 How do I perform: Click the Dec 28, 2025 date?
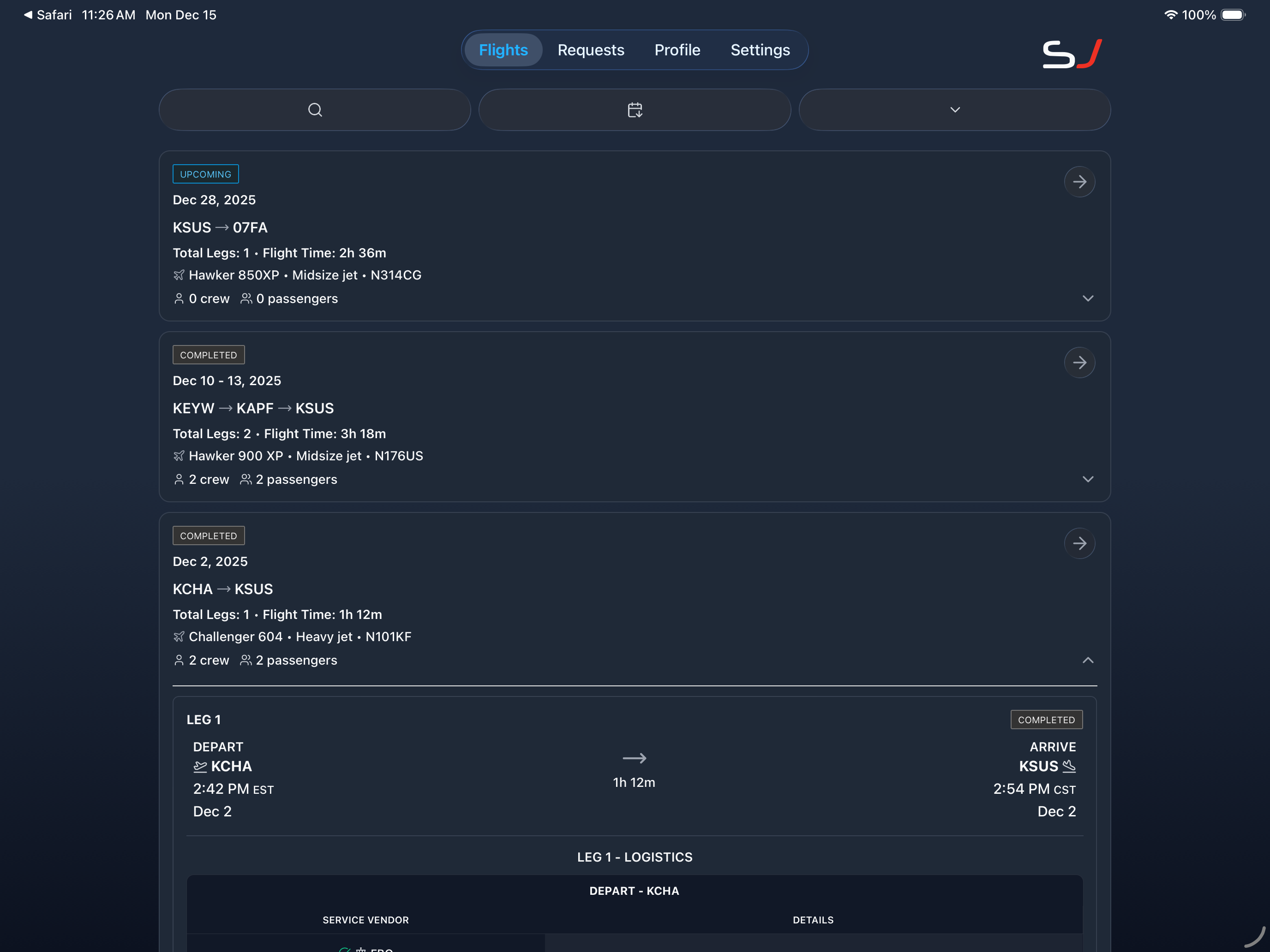214,200
